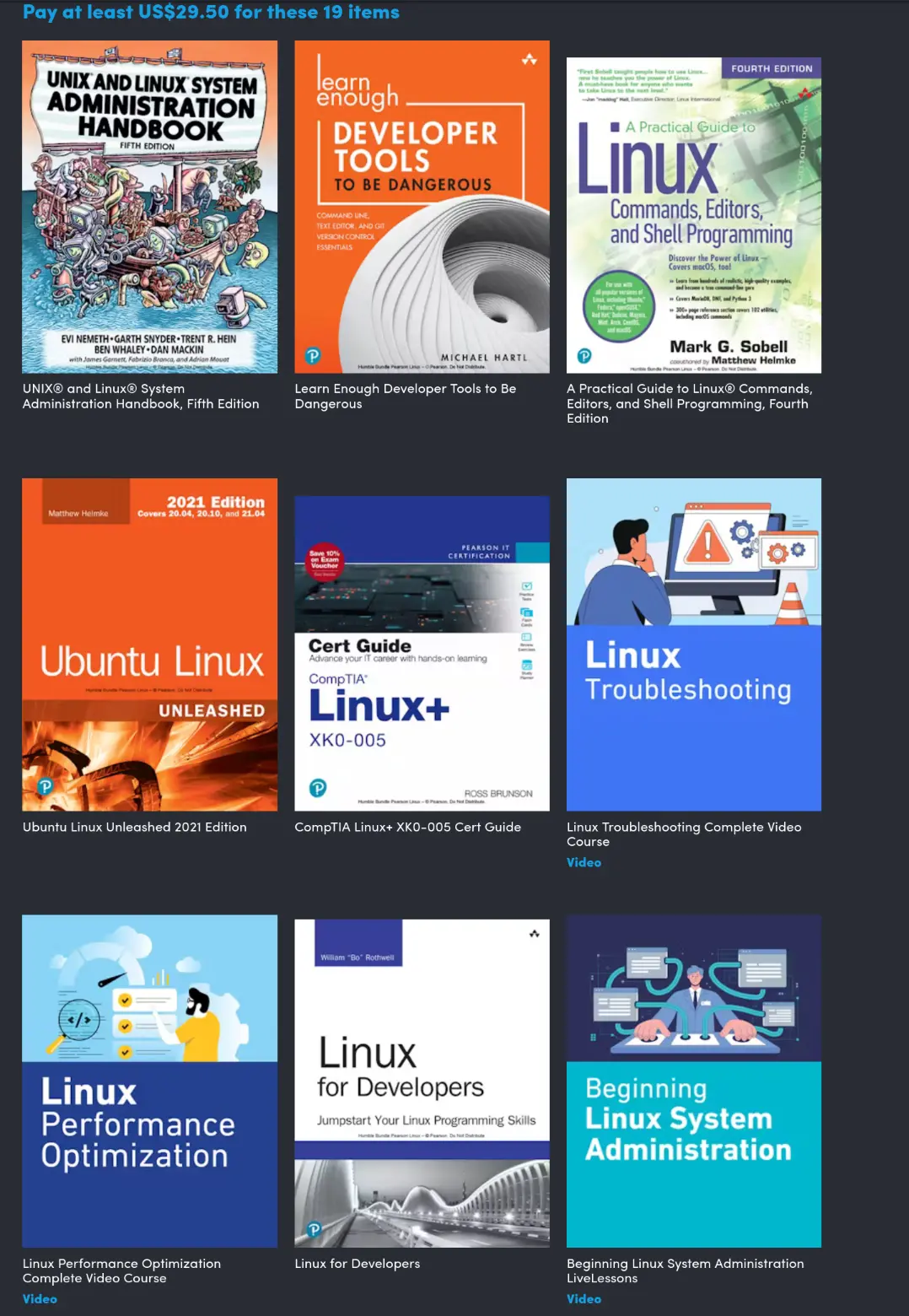Open the UNIX and Linux Handbook cover thumbnail
This screenshot has width=909, height=1316.
[x=149, y=206]
